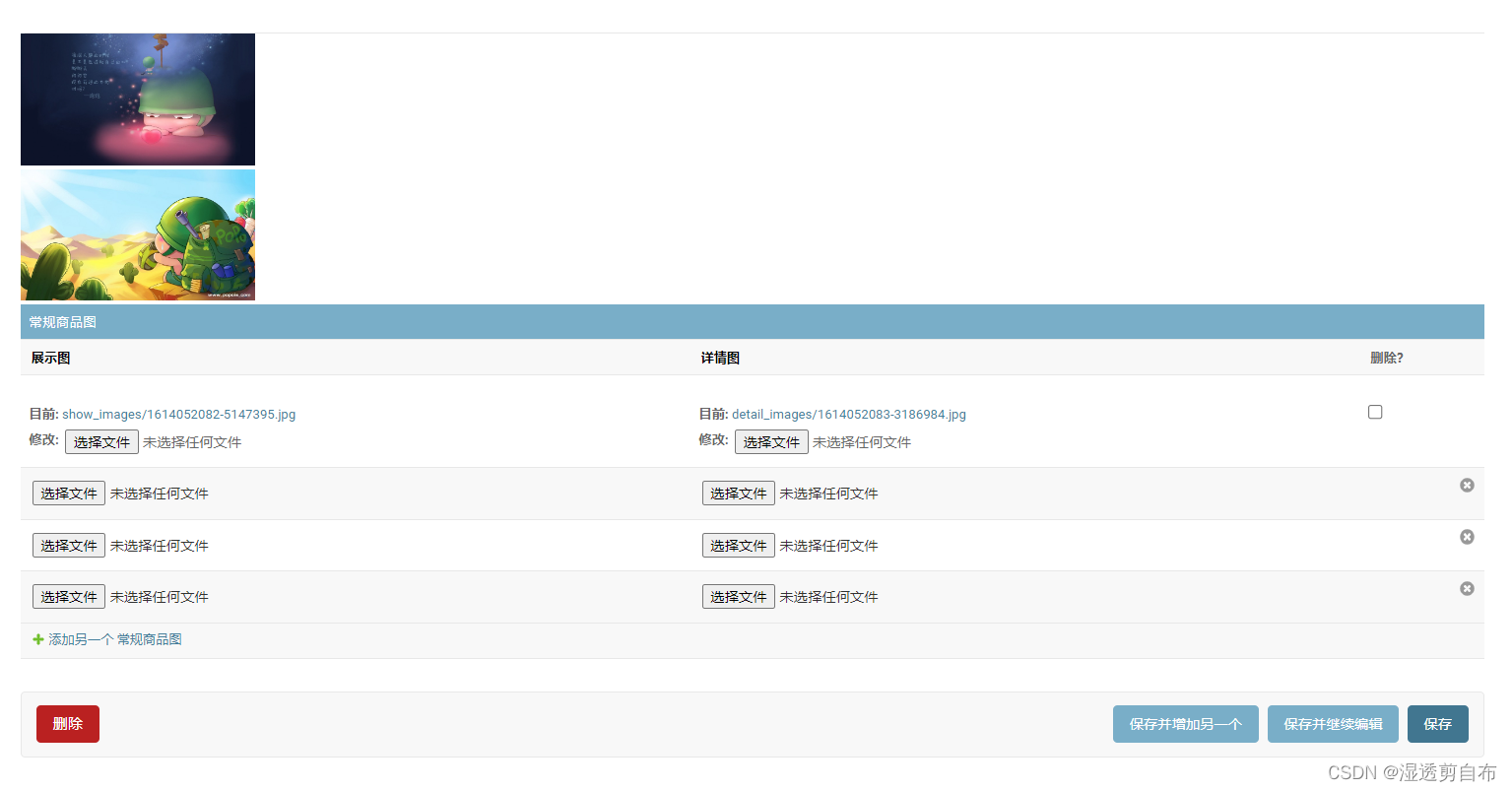Choose 展示图 file in second row
The height and width of the screenshot is (791, 1512).
[69, 494]
